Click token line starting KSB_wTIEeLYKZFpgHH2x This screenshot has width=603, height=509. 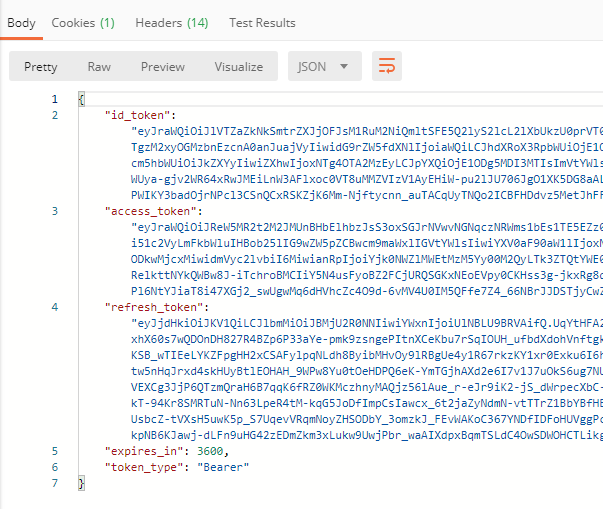pyautogui.click(x=367, y=355)
